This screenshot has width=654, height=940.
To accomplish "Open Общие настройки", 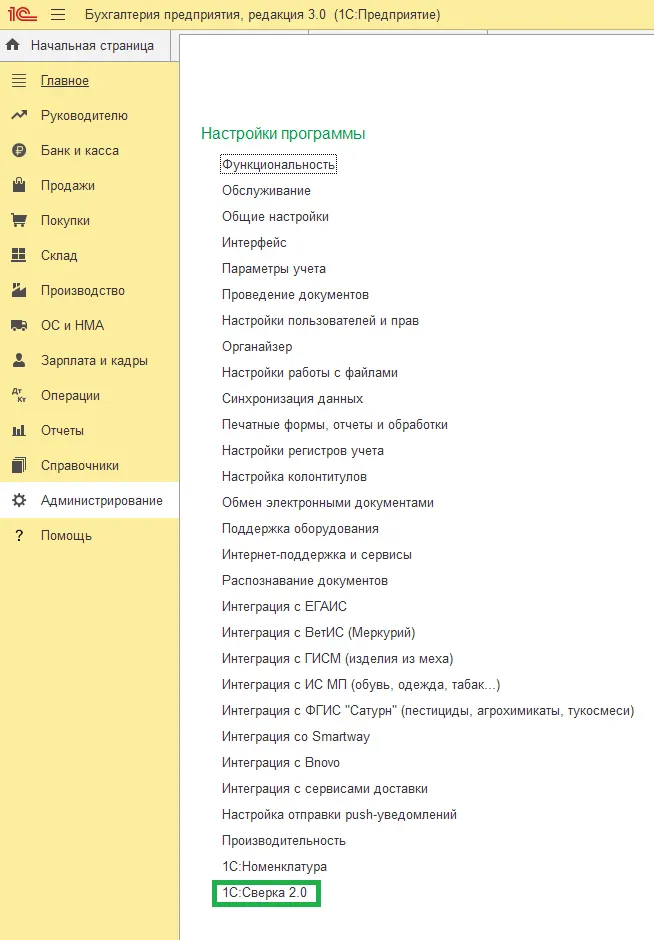I will tap(275, 216).
